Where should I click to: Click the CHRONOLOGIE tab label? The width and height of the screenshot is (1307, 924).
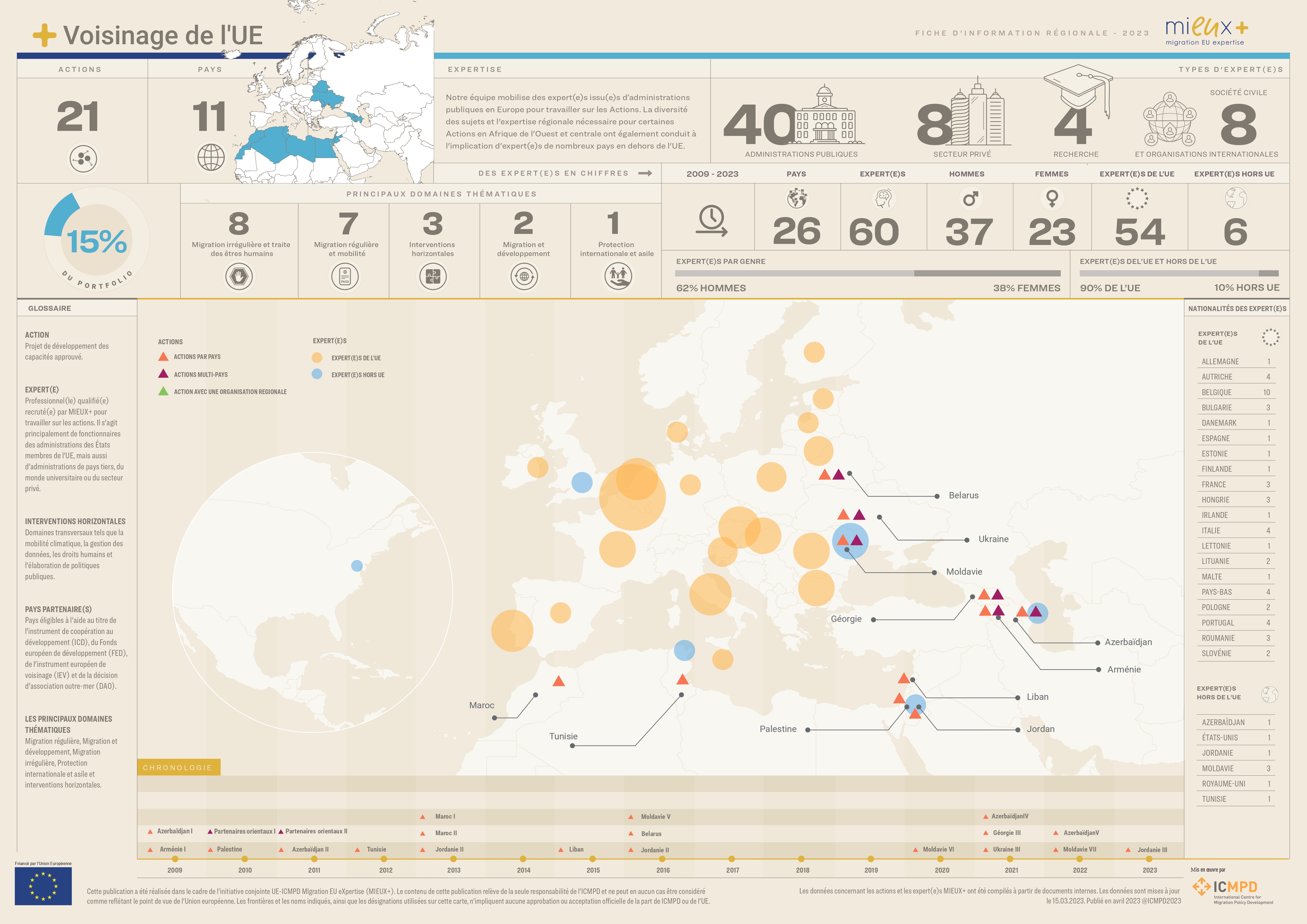pos(178,768)
